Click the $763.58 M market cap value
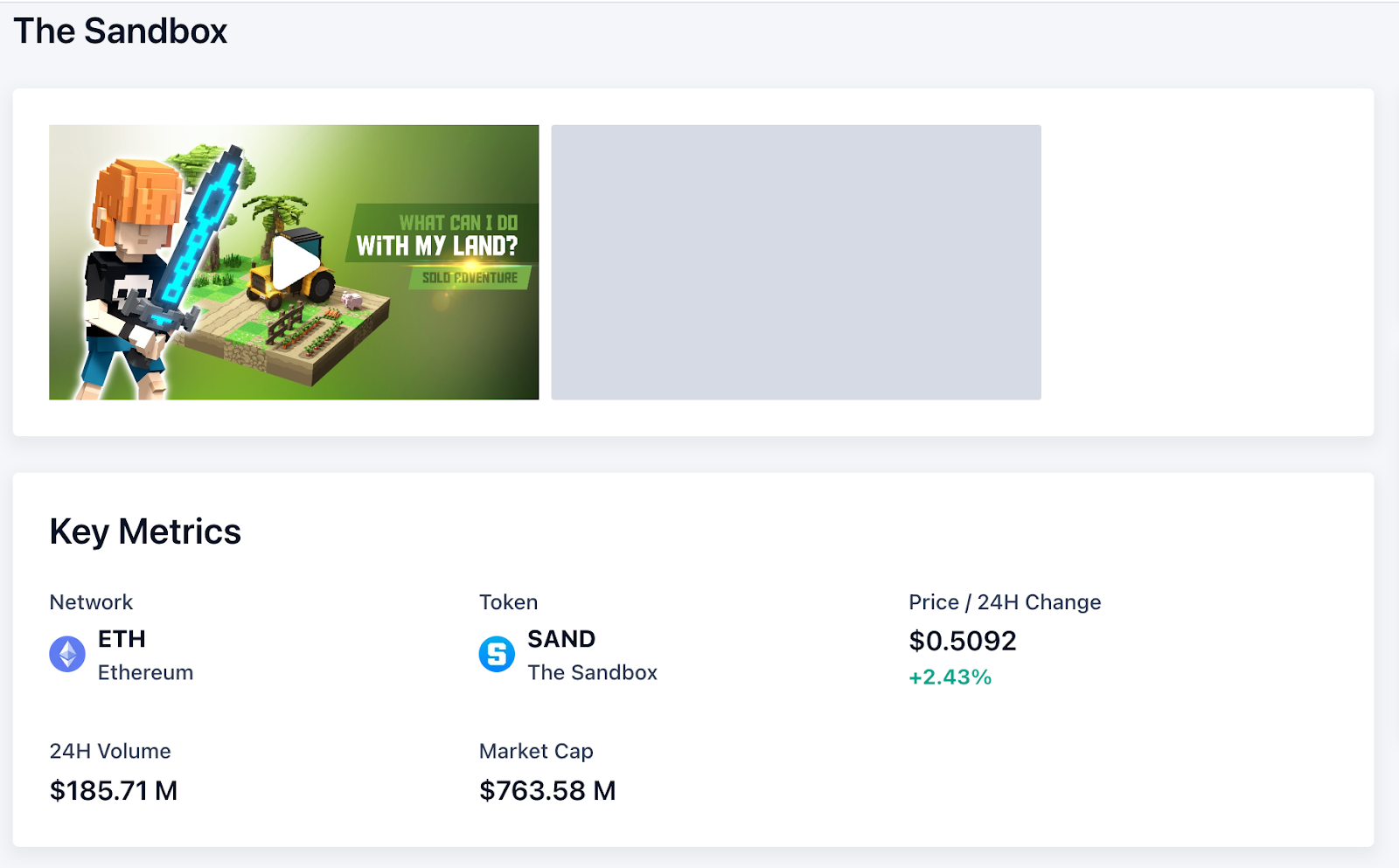The height and width of the screenshot is (868, 1399). click(x=547, y=790)
